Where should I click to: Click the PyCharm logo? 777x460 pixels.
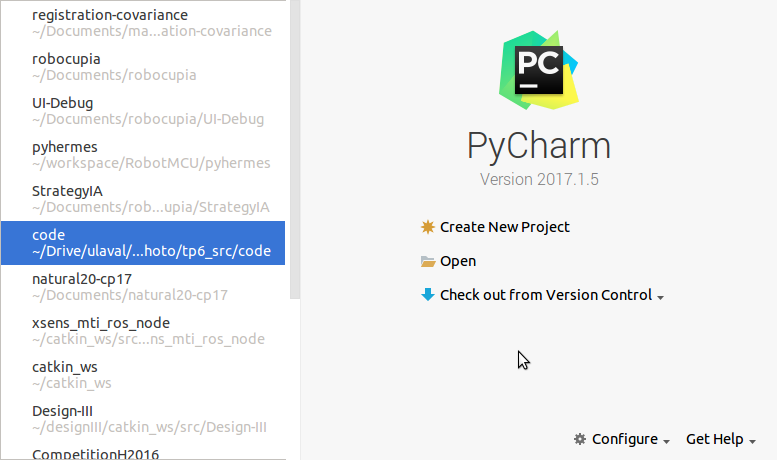(x=539, y=70)
